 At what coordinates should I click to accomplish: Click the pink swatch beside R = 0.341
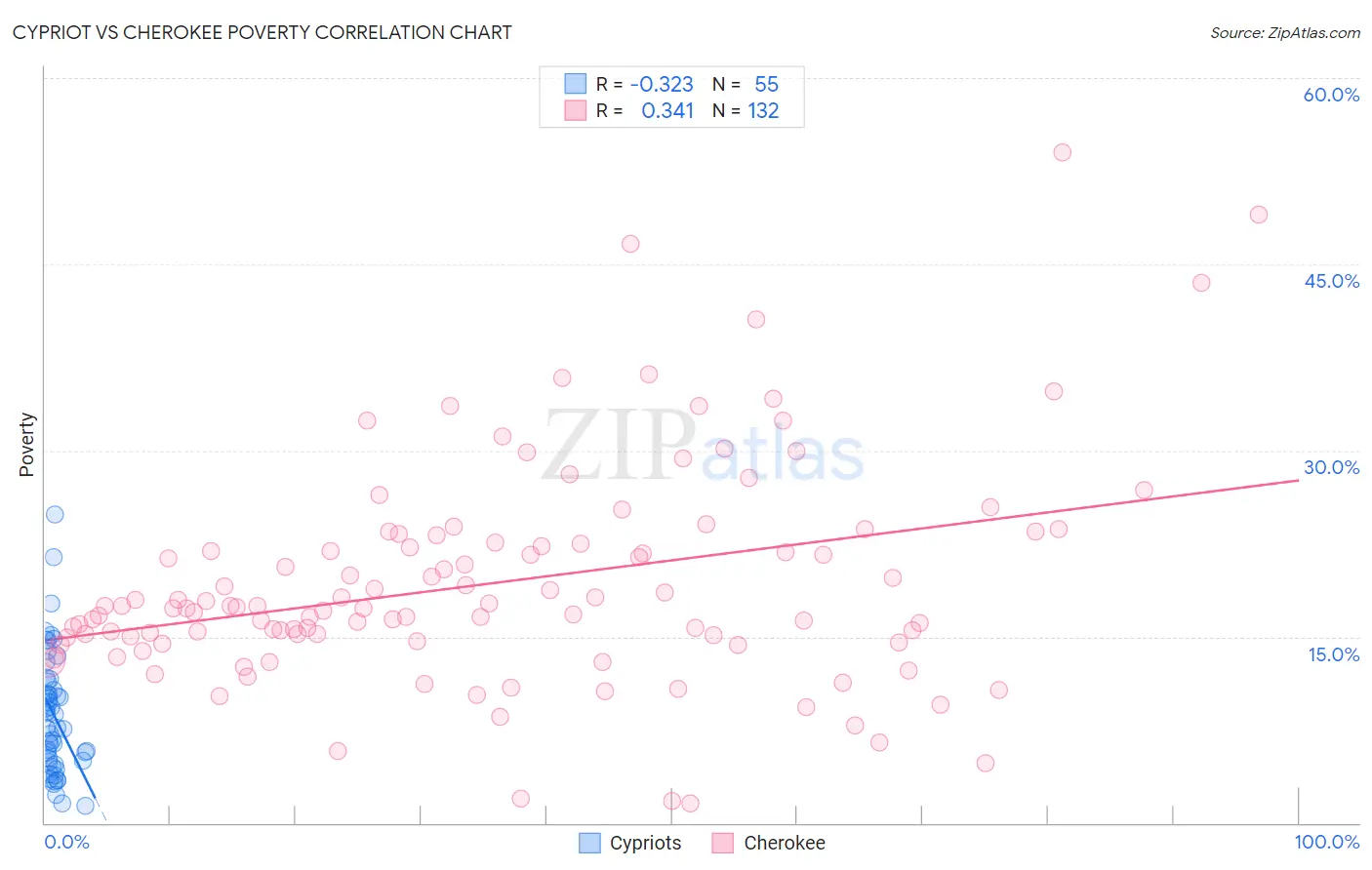pos(576,110)
